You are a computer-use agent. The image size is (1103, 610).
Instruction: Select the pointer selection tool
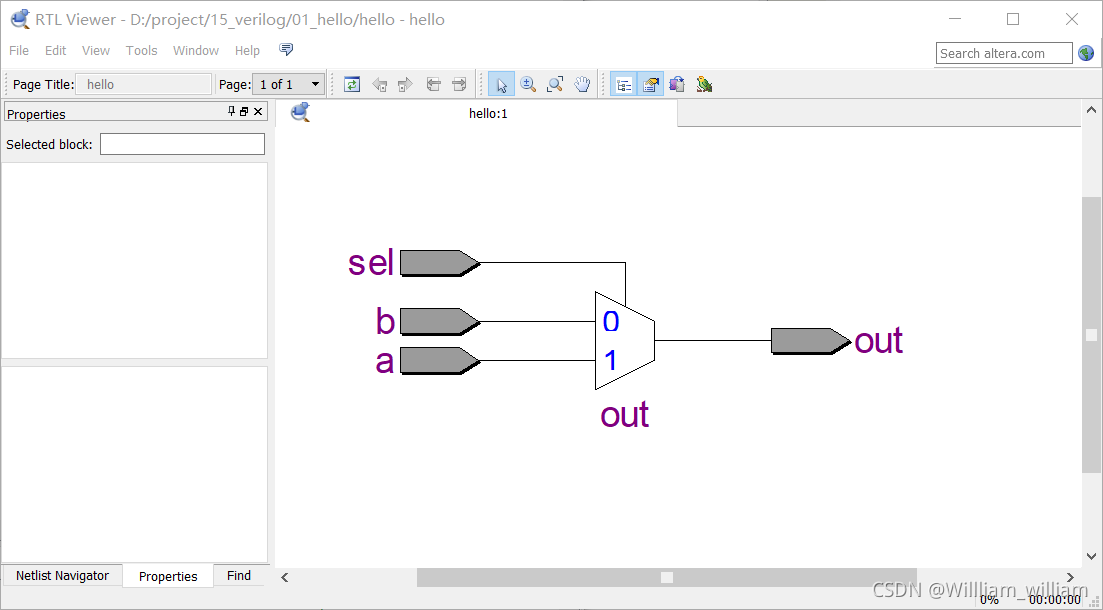(x=502, y=84)
